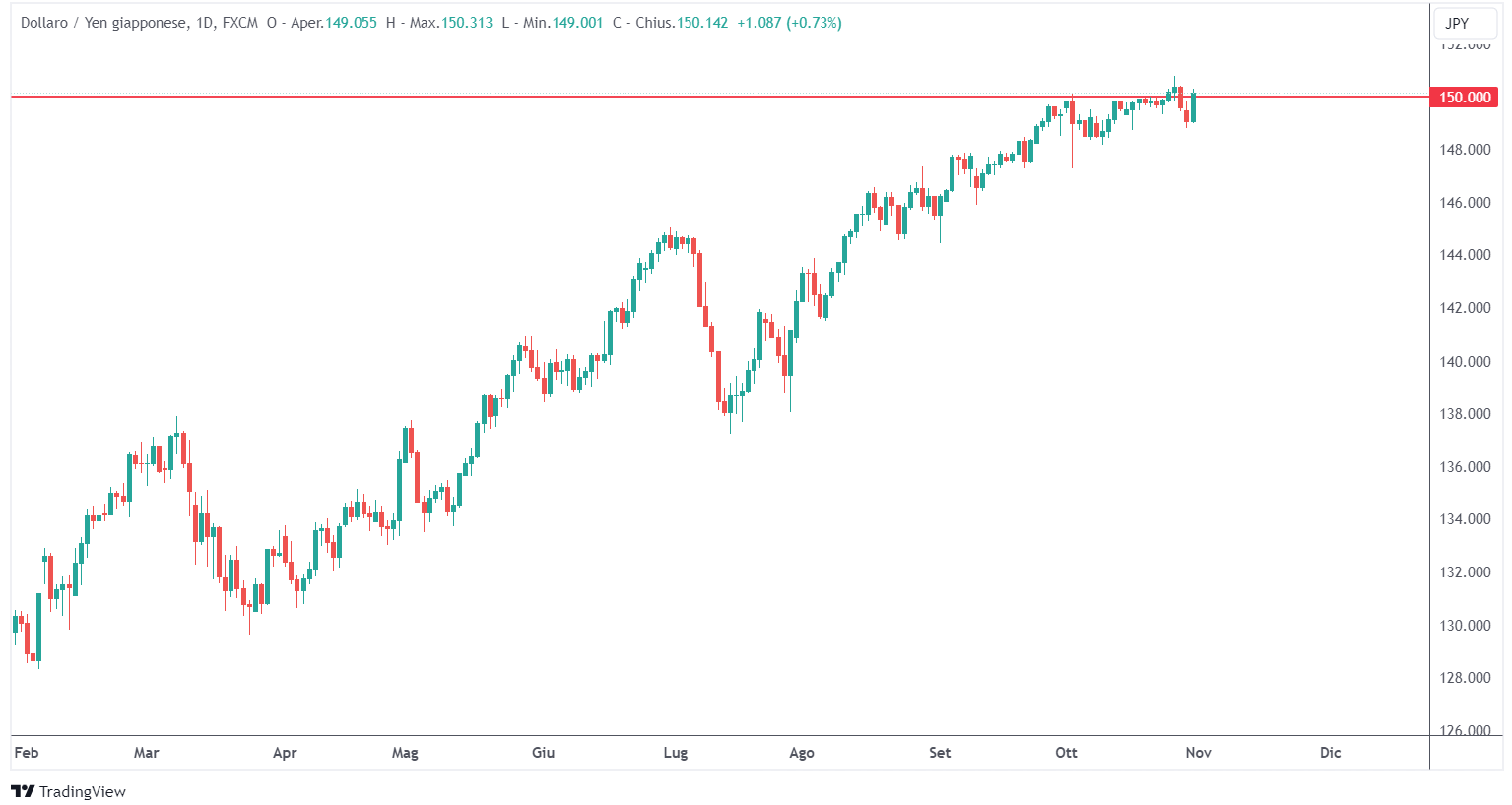Click the TradingView logo icon
The width and height of the screenshot is (1512, 805).
click(x=23, y=791)
